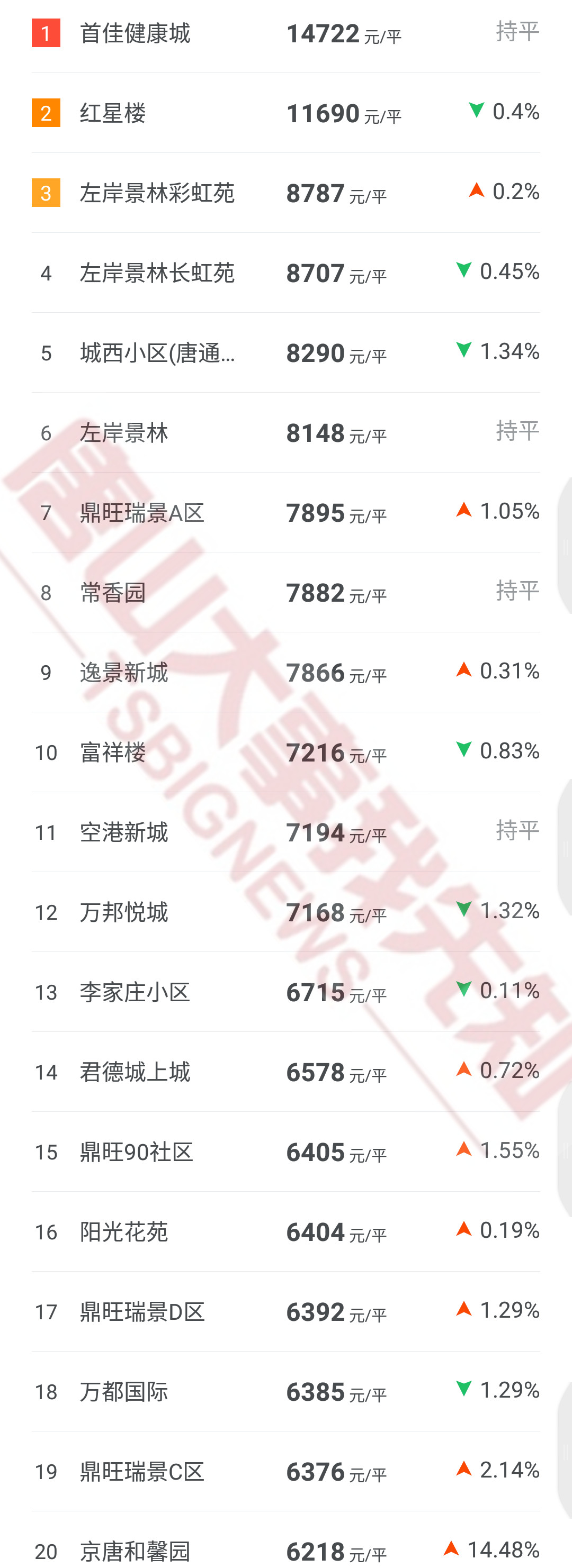Click red up arrow beside 14.48%
The width and height of the screenshot is (572, 1568).
tap(451, 1547)
